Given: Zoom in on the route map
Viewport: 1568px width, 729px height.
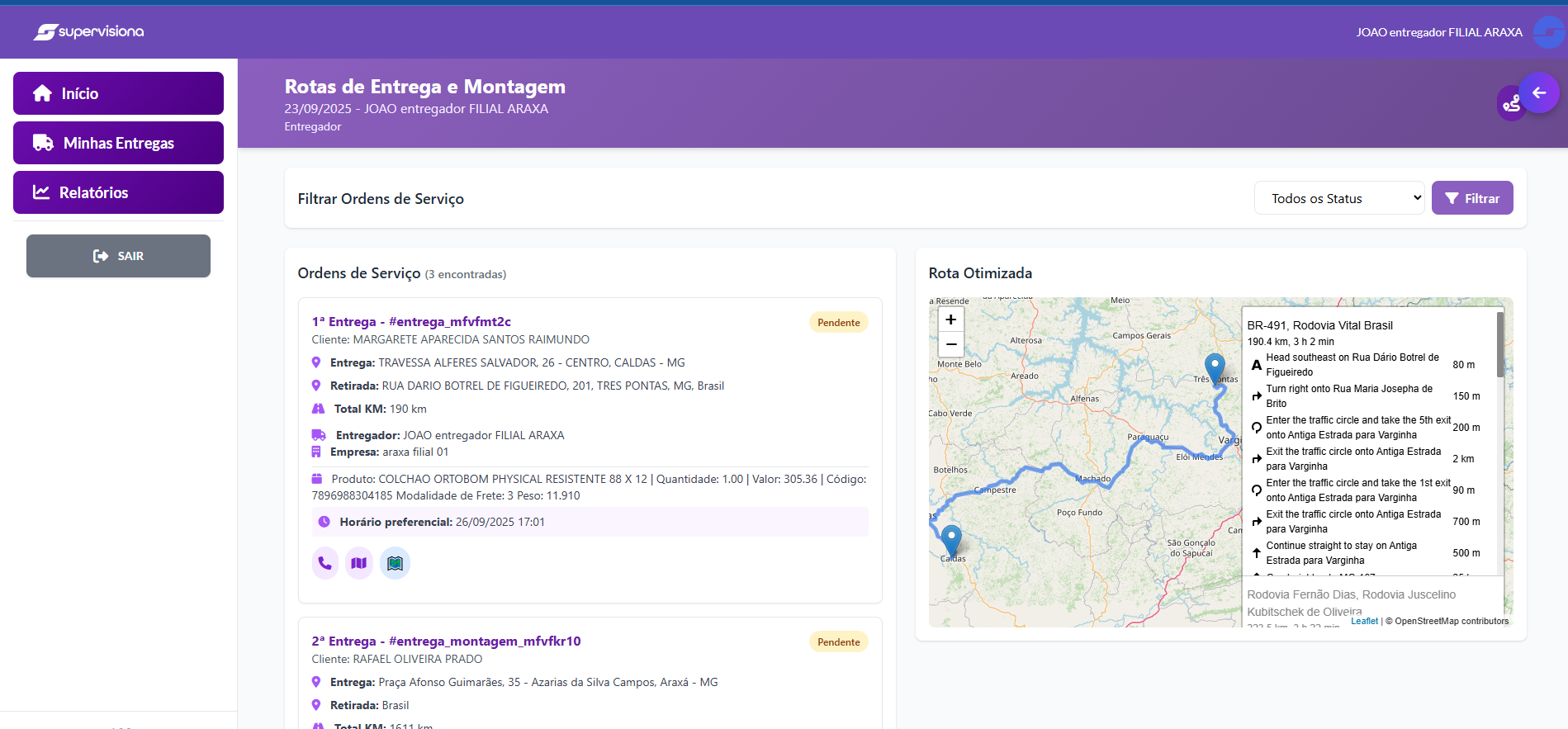Looking at the screenshot, I should (x=951, y=320).
